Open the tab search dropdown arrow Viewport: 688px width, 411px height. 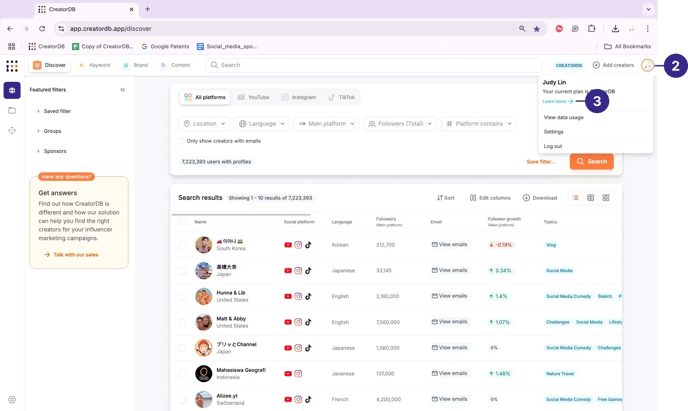click(x=648, y=9)
